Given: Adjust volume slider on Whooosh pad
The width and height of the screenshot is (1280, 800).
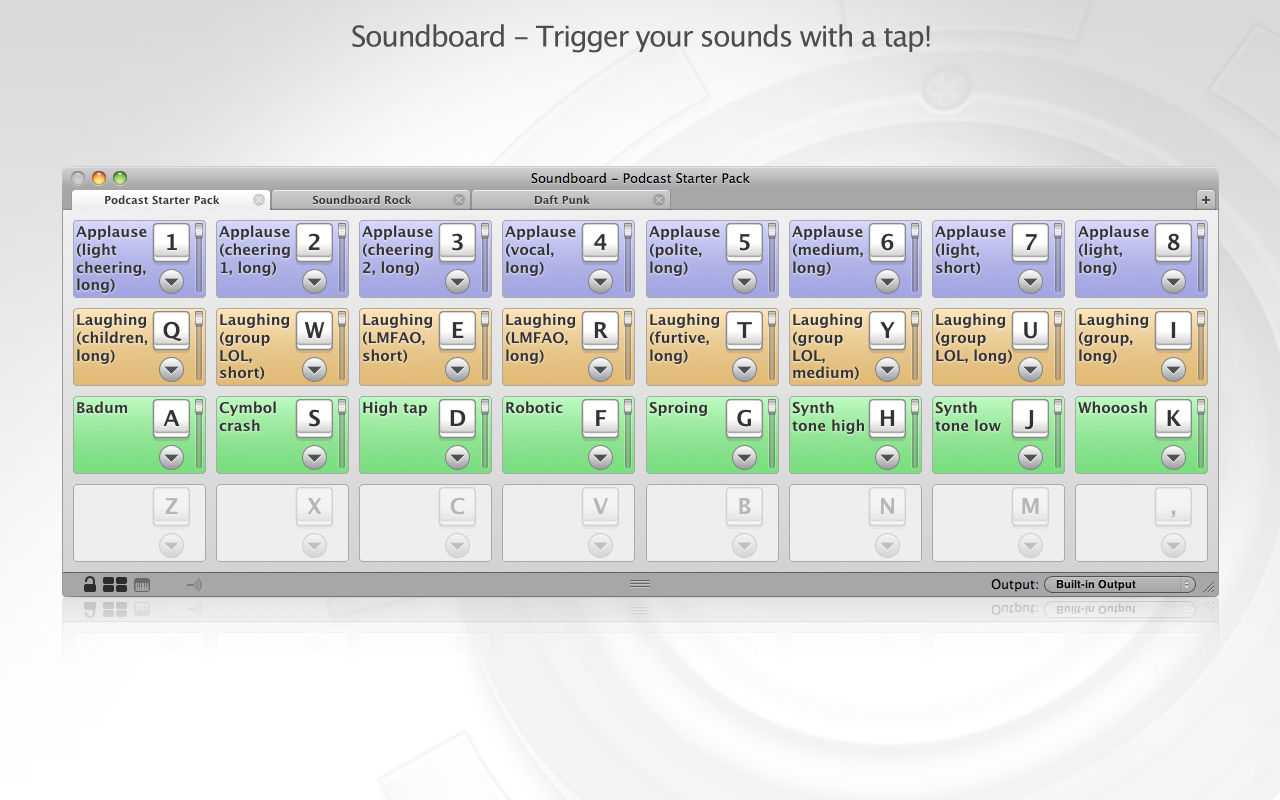Looking at the screenshot, I should (1201, 435).
